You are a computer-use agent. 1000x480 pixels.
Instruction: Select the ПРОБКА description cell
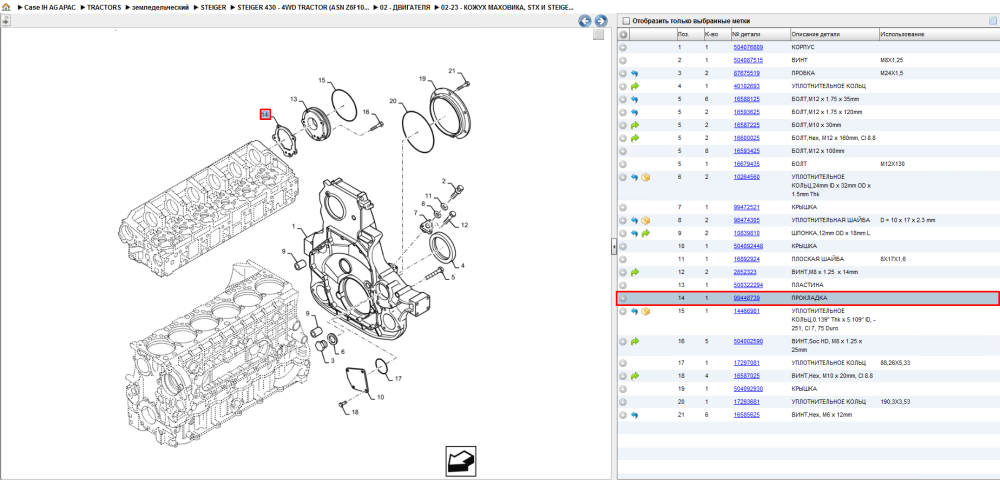pos(803,73)
